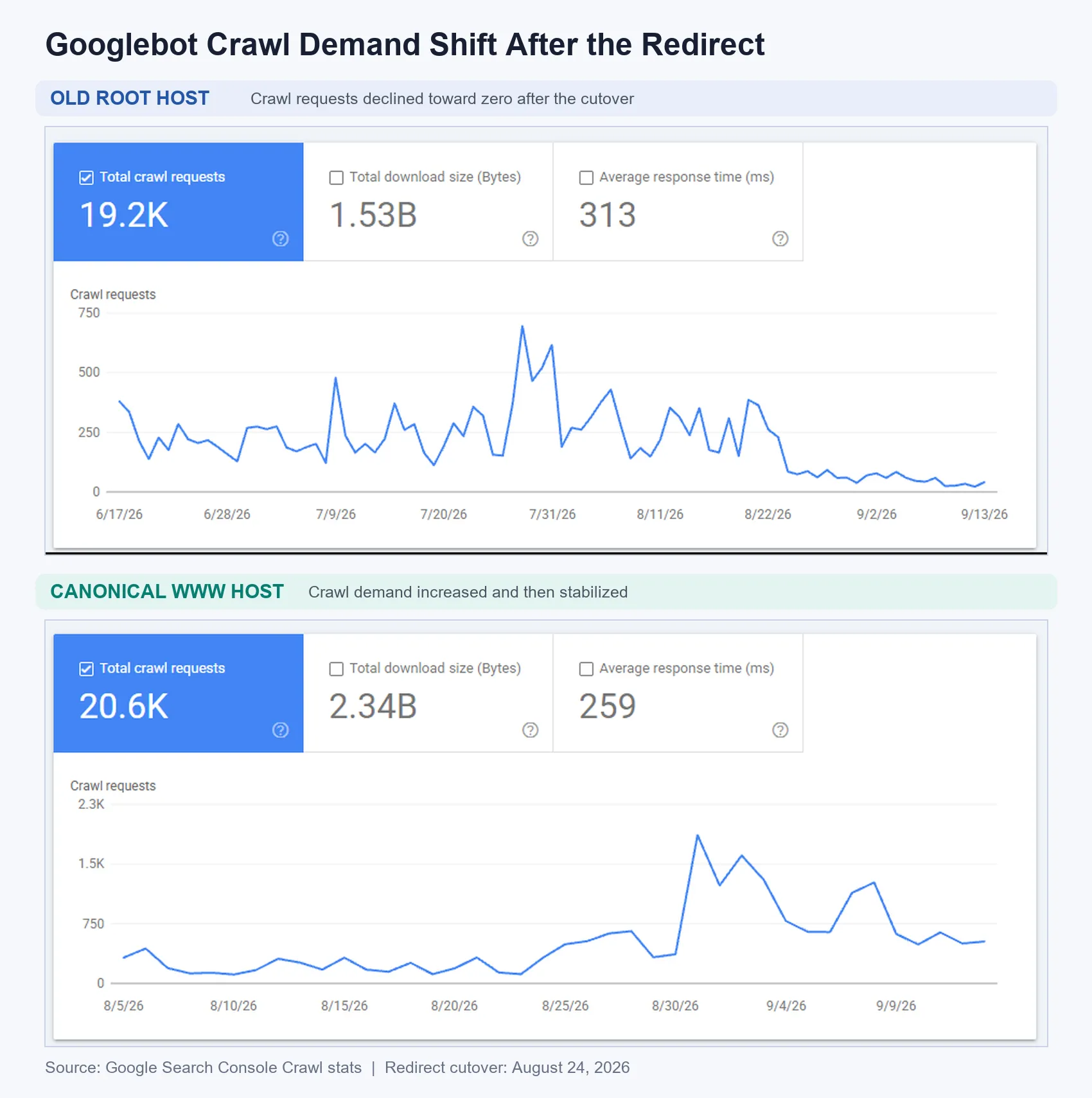Tick Average response time checkbox above 259

click(586, 669)
